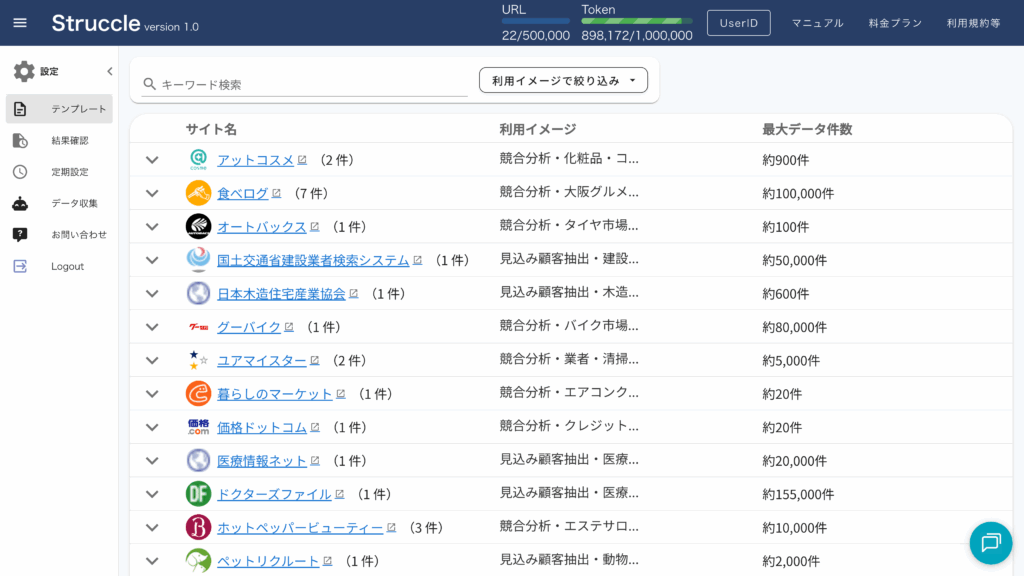Expand the ホットペッパービューティー row
This screenshot has height=576, width=1024.
click(x=152, y=527)
